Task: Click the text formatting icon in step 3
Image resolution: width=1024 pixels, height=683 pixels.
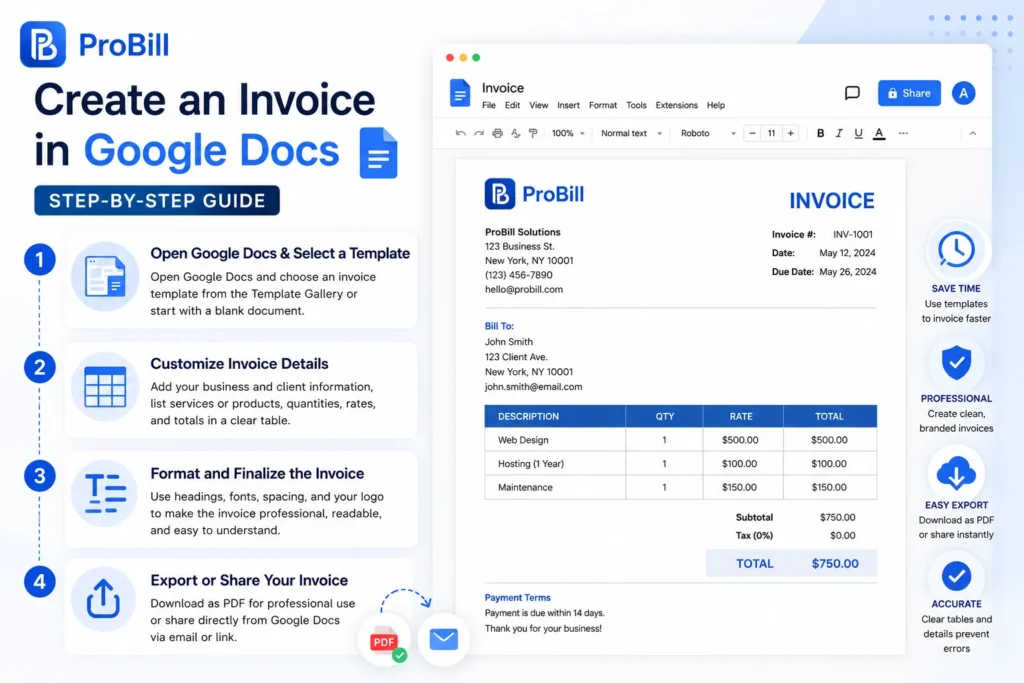Action: [104, 493]
